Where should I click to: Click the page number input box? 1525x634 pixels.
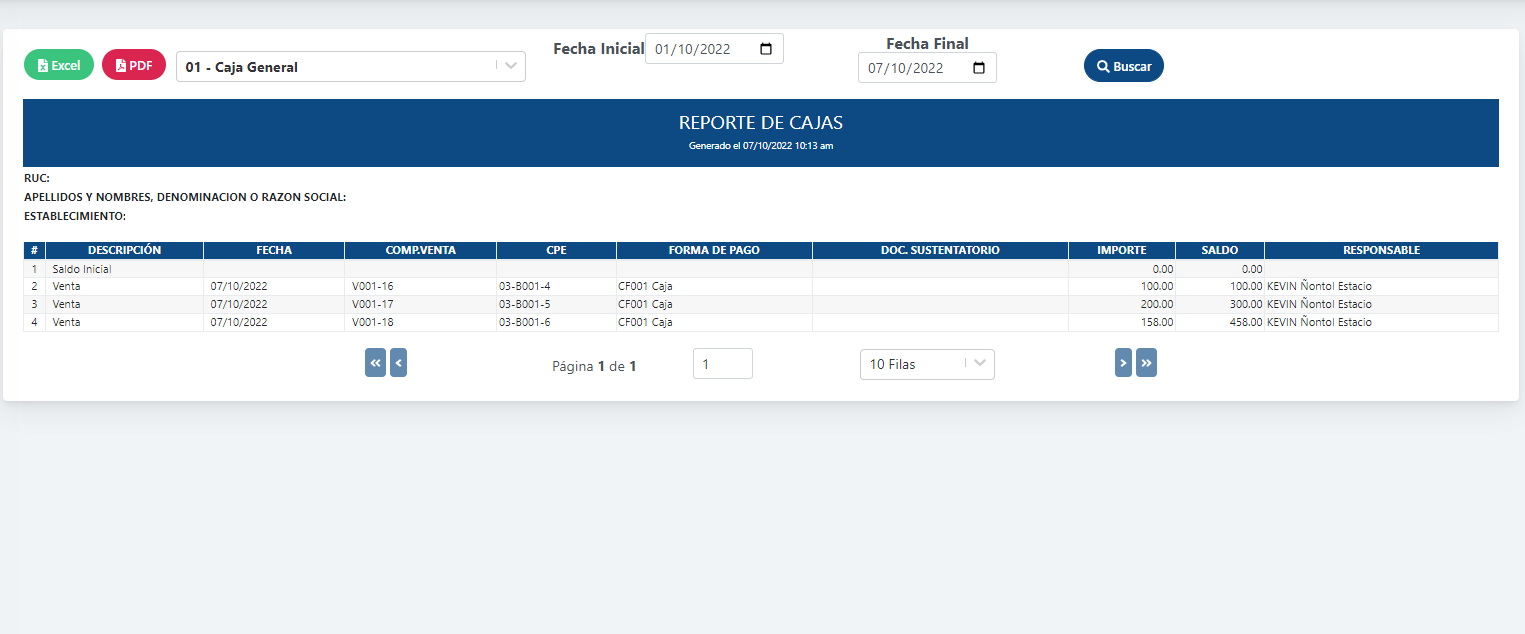click(x=722, y=364)
